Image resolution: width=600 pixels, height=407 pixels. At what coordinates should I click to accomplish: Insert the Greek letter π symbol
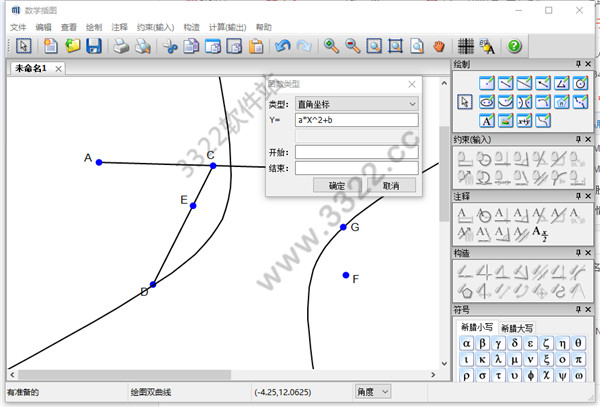tap(580, 360)
